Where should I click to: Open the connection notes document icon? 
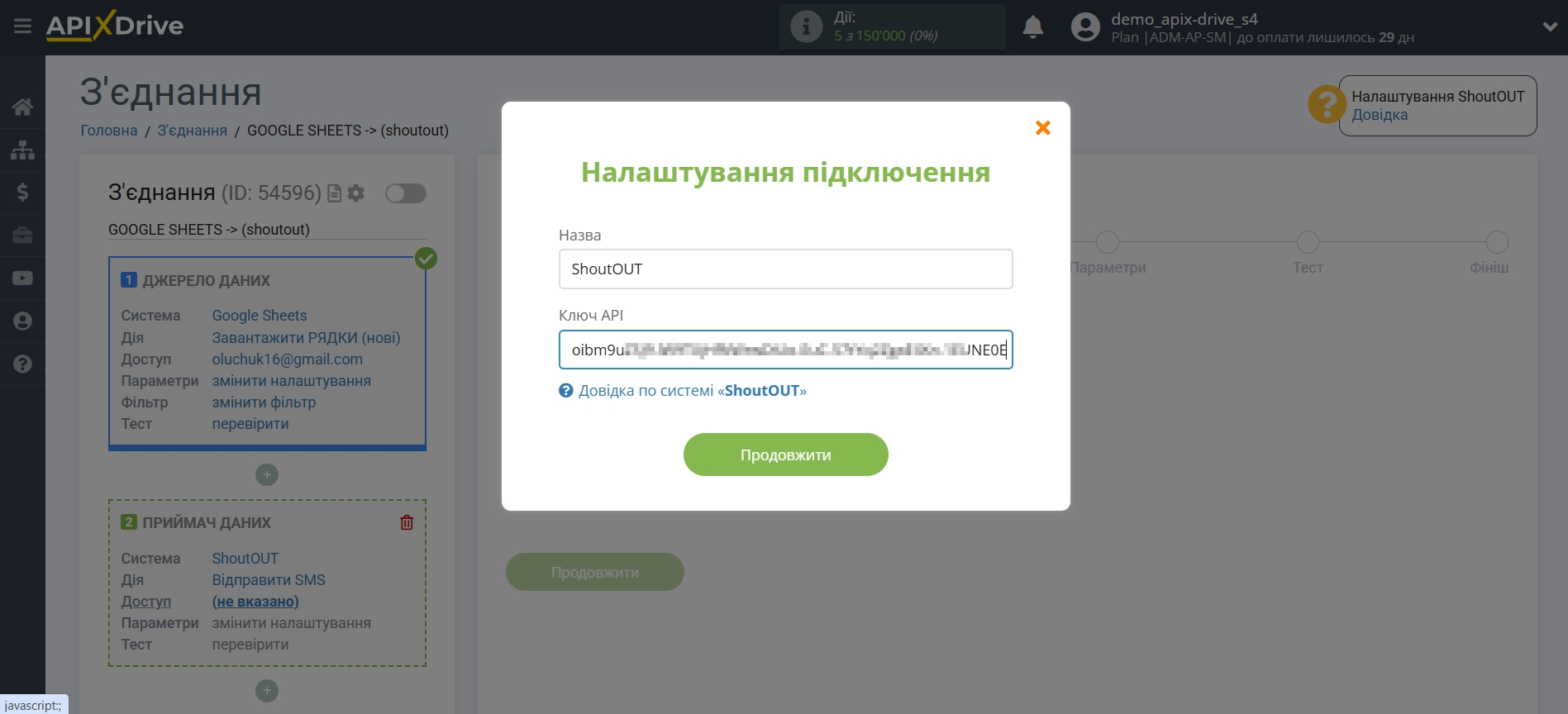pyautogui.click(x=334, y=193)
